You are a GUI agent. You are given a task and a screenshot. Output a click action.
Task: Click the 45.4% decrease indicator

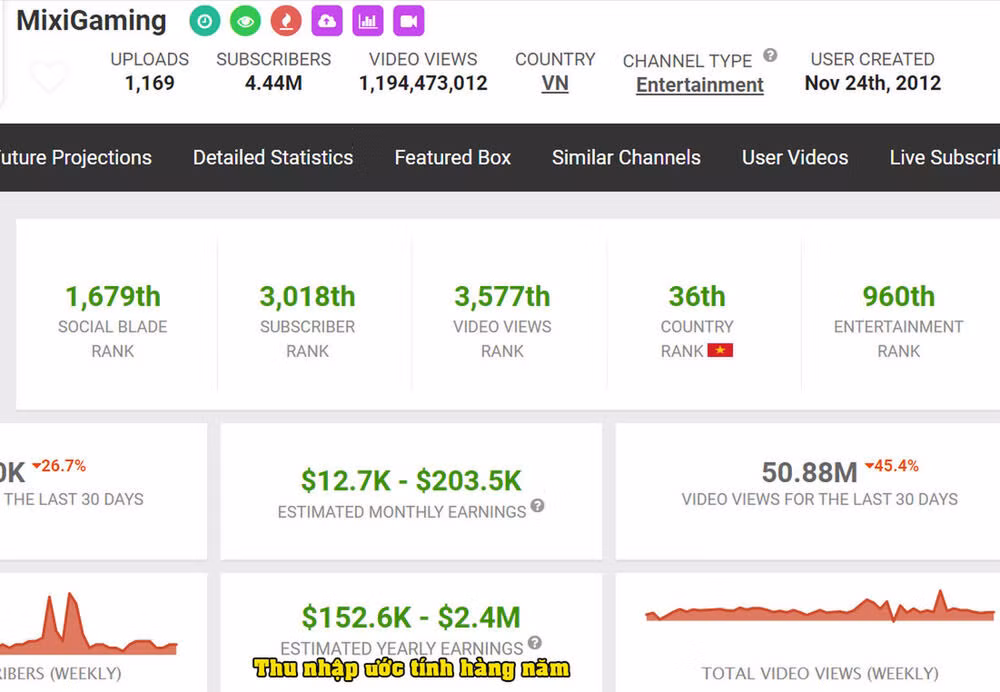[x=892, y=466]
